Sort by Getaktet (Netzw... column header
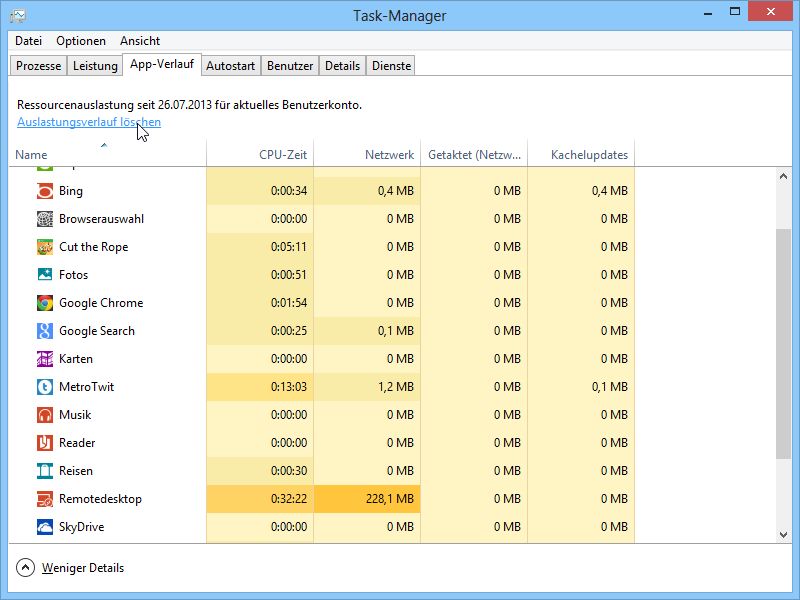This screenshot has height=600, width=800. 474,154
